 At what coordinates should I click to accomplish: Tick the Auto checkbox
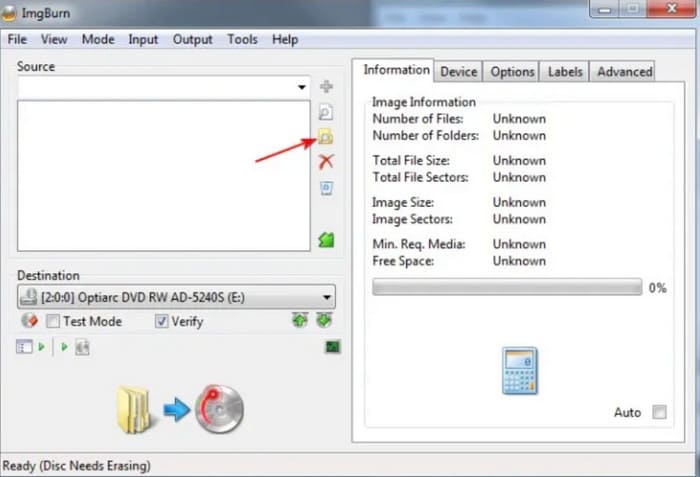tap(659, 412)
